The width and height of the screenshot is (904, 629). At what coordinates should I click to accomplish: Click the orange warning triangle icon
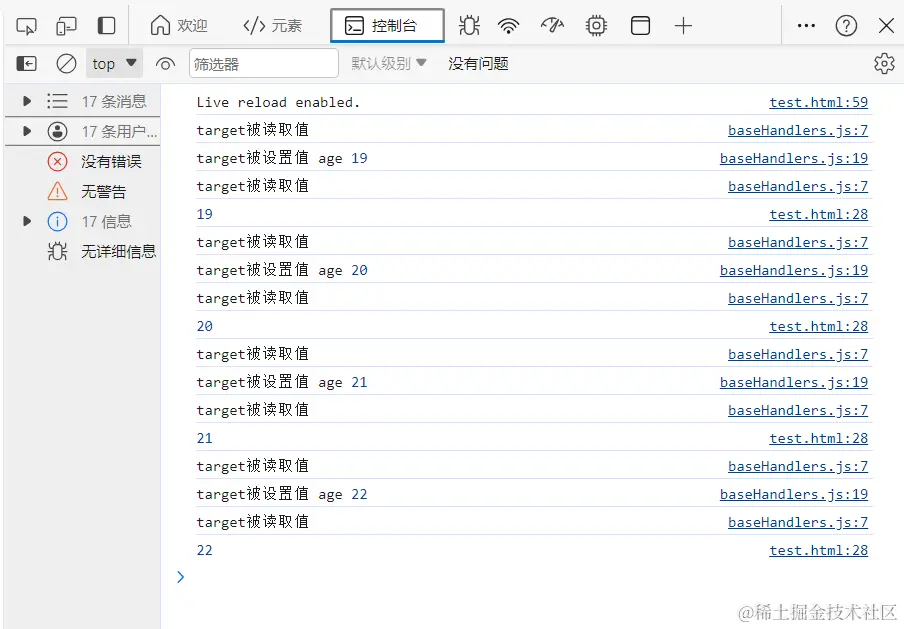click(57, 191)
